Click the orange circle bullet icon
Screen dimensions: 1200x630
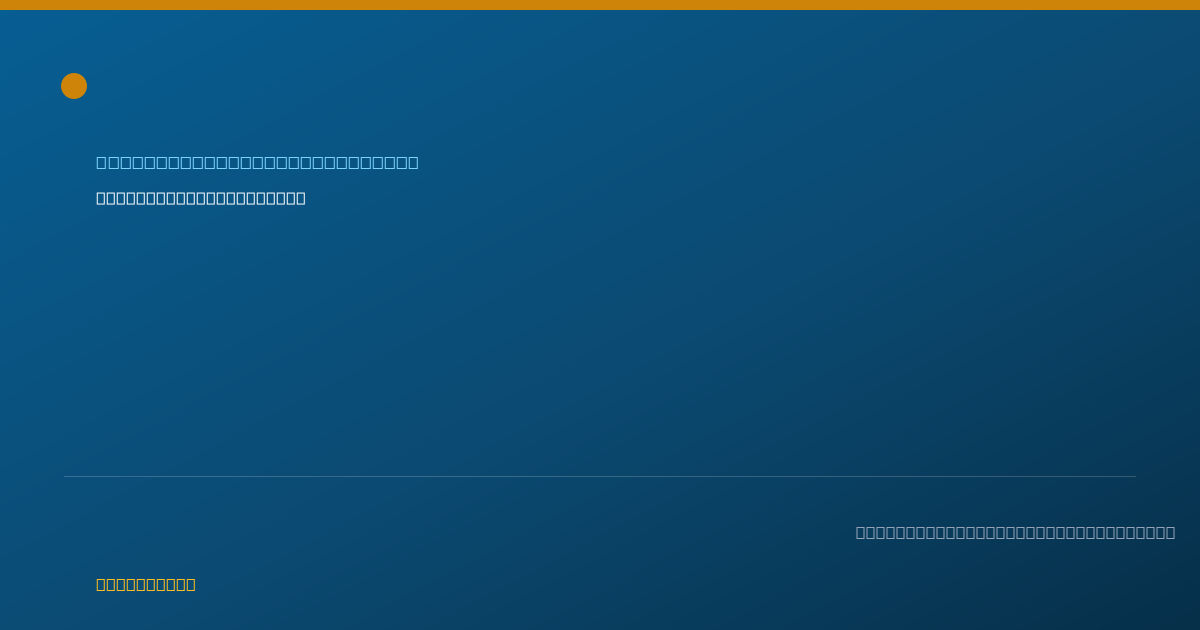[74, 86]
